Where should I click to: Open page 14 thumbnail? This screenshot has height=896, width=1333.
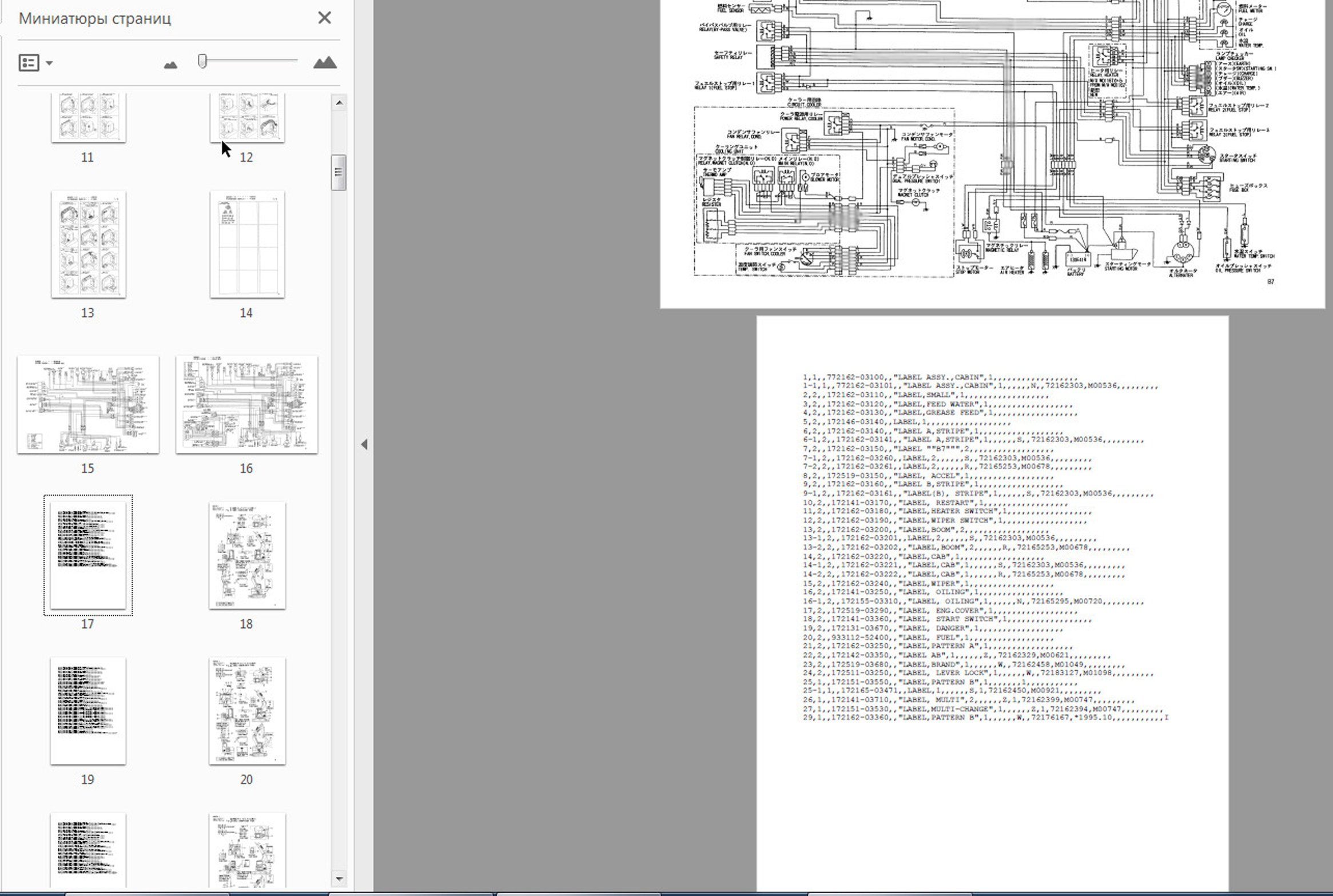point(247,244)
